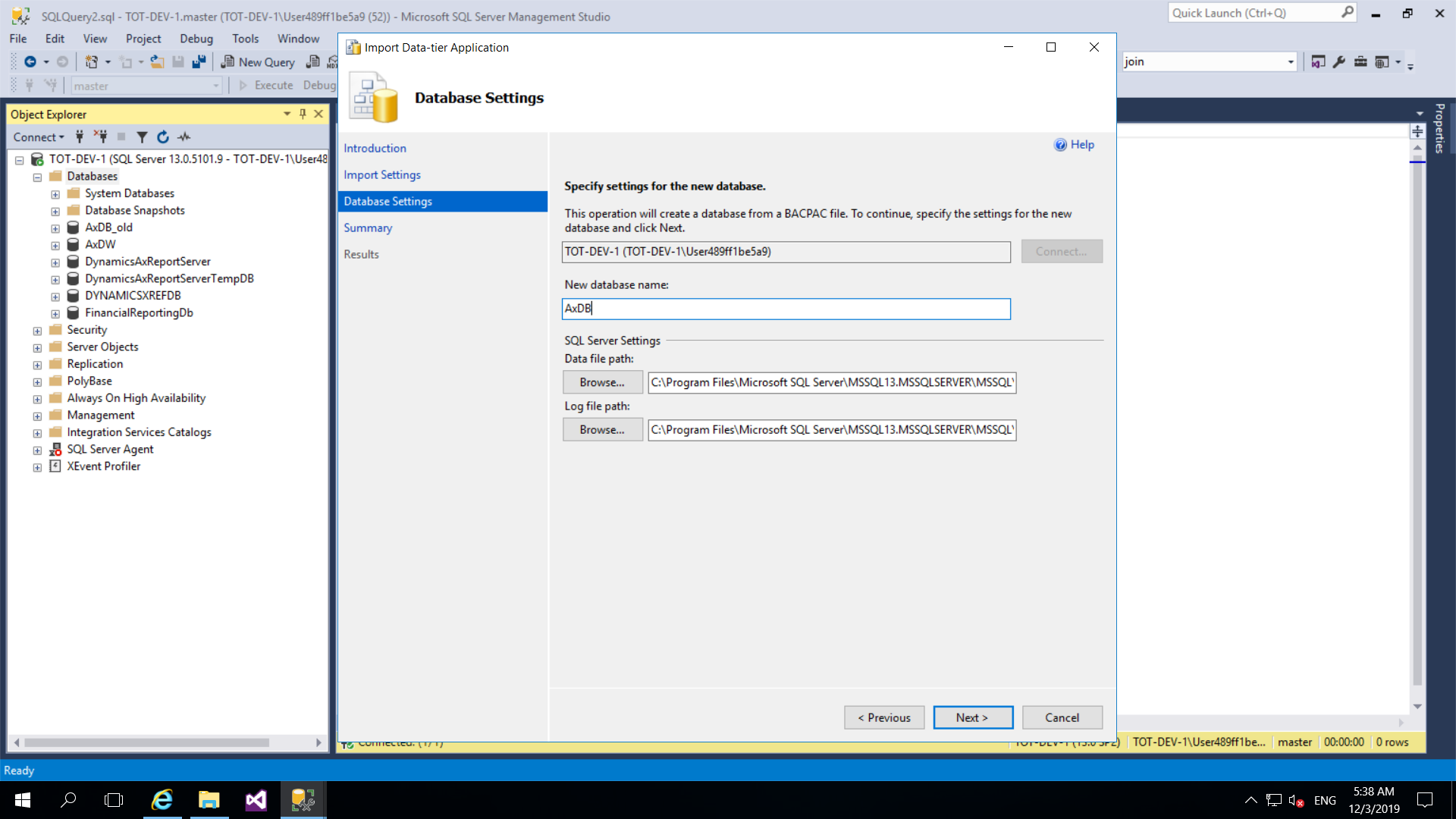Click the split editor handle icon
1456x819 pixels.
click(1417, 131)
